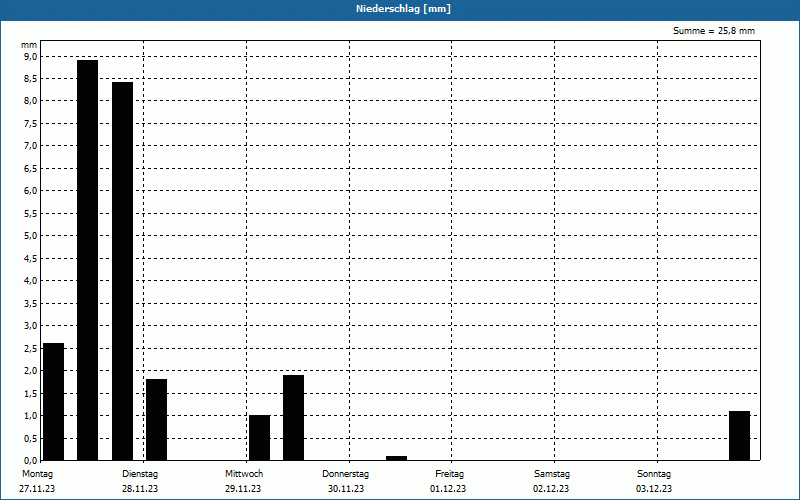800x500 pixels.
Task: Click the Monday bar reaching about 8,4 mm
Action: [122, 271]
